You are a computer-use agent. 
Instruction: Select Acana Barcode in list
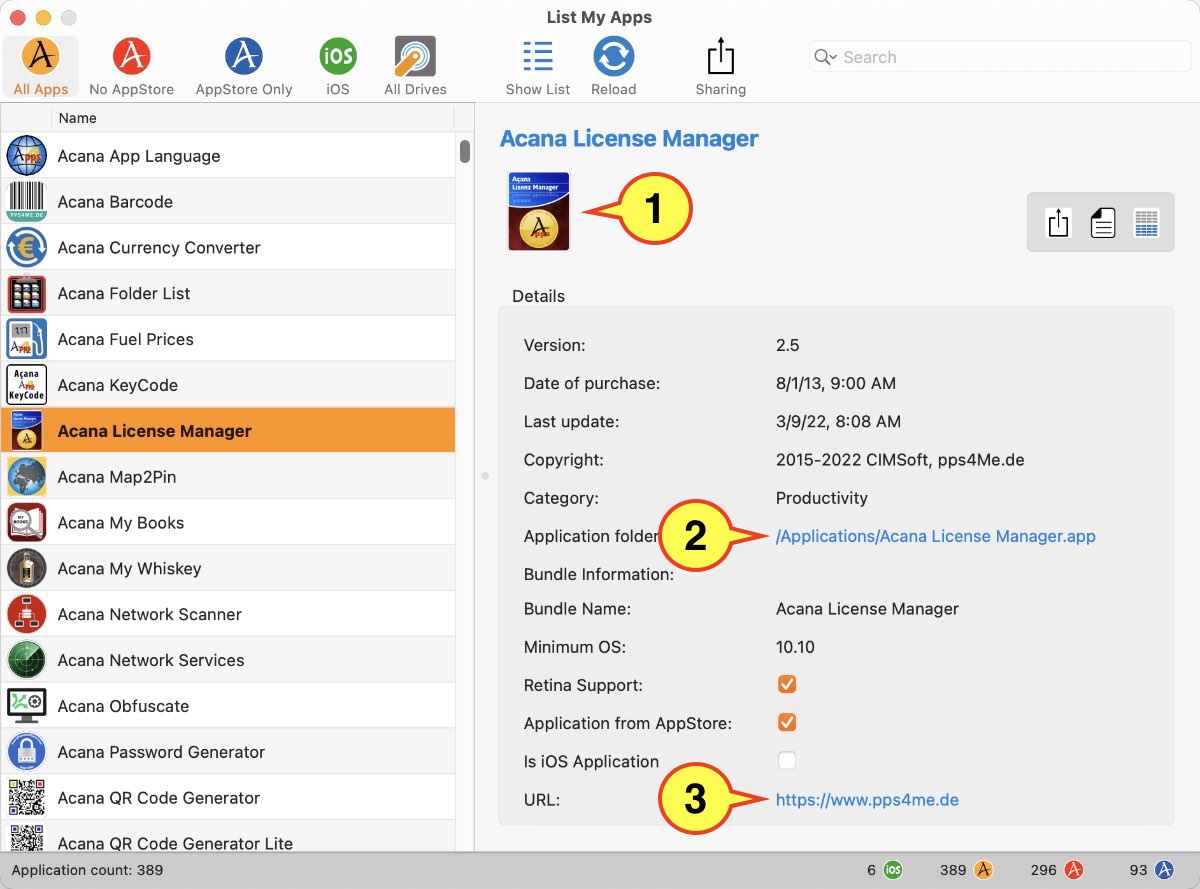(228, 202)
